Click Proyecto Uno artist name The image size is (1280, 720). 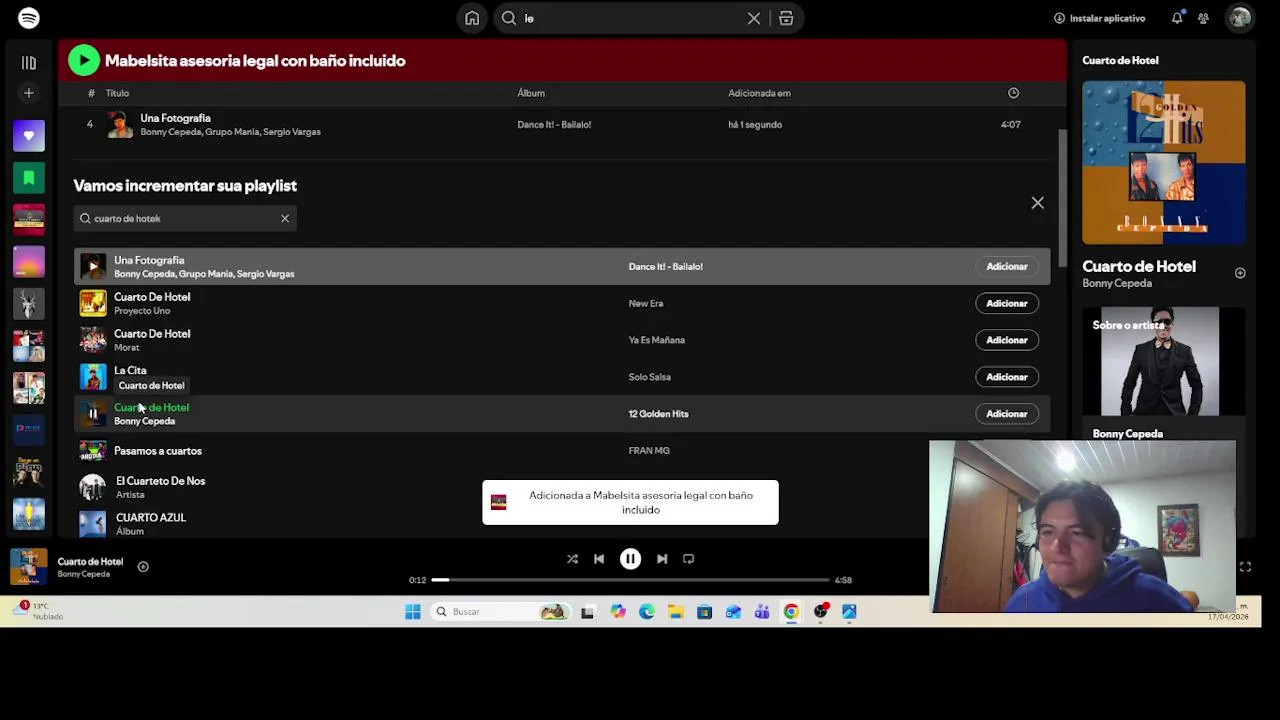tap(142, 311)
